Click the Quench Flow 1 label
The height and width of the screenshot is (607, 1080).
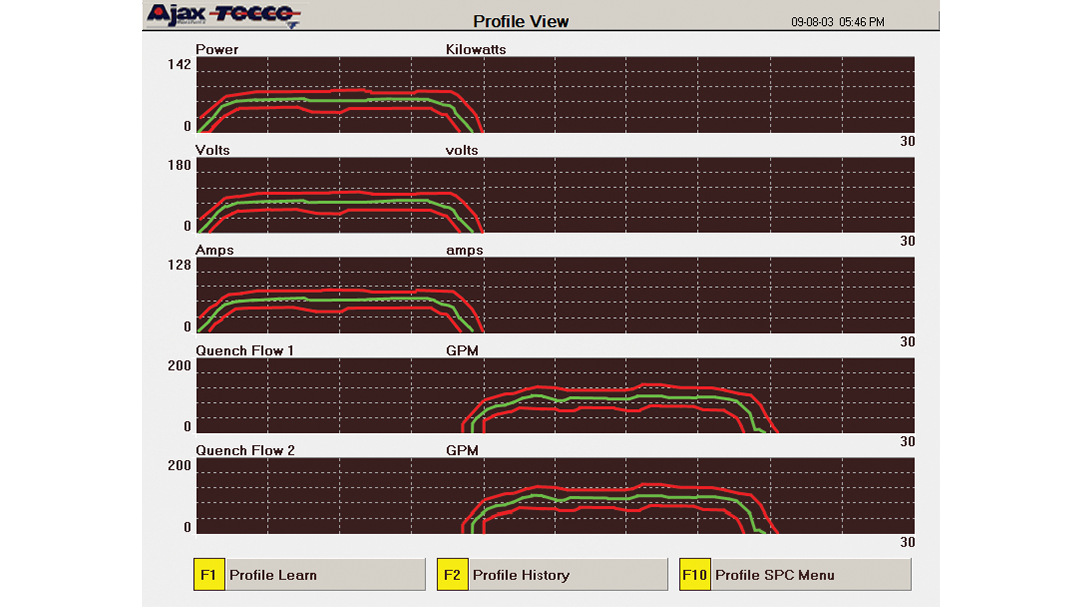pos(245,351)
